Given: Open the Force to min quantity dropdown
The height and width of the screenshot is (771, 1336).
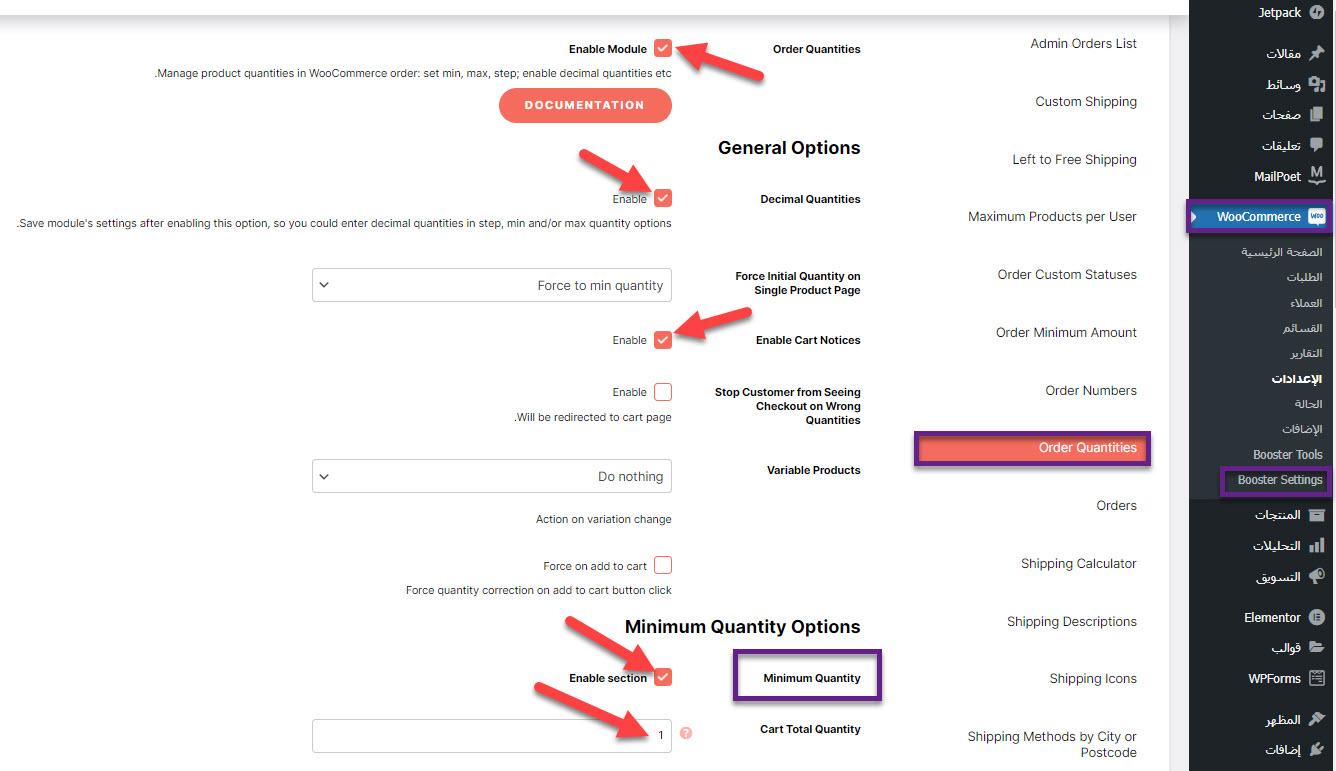Looking at the screenshot, I should tap(492, 285).
